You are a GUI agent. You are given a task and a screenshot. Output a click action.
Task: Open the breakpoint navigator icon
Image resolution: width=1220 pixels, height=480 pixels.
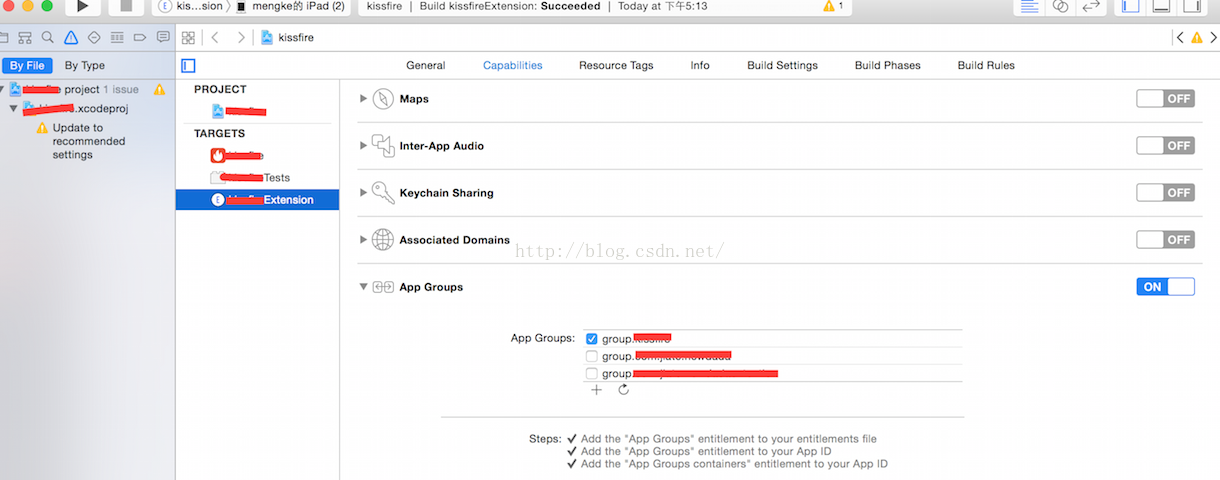point(140,38)
